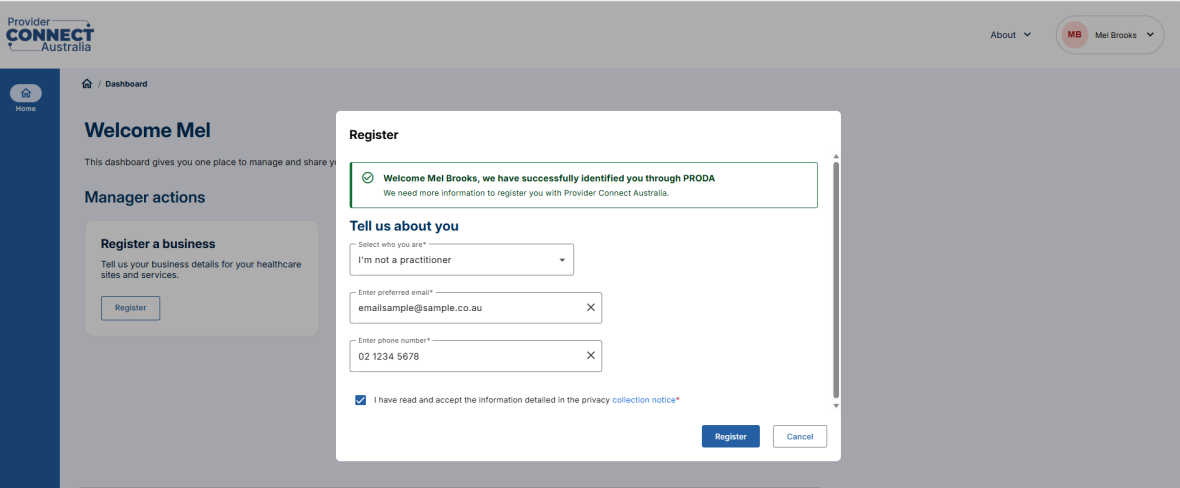
Task: Clear the preferred email field
Action: click(x=590, y=307)
